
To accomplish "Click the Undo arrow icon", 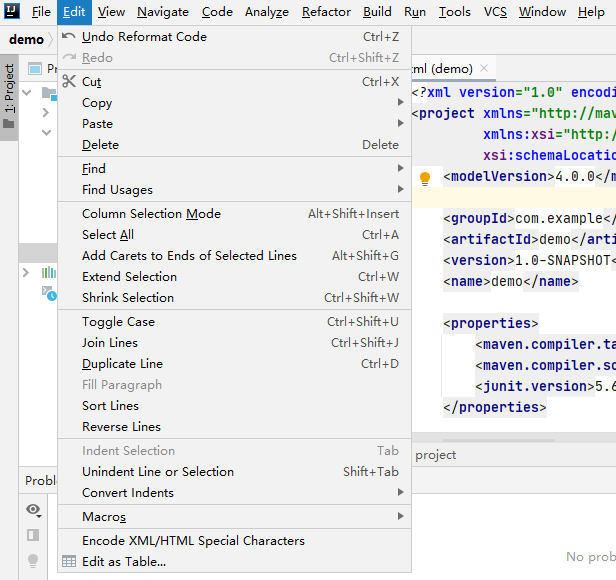I will click(69, 37).
